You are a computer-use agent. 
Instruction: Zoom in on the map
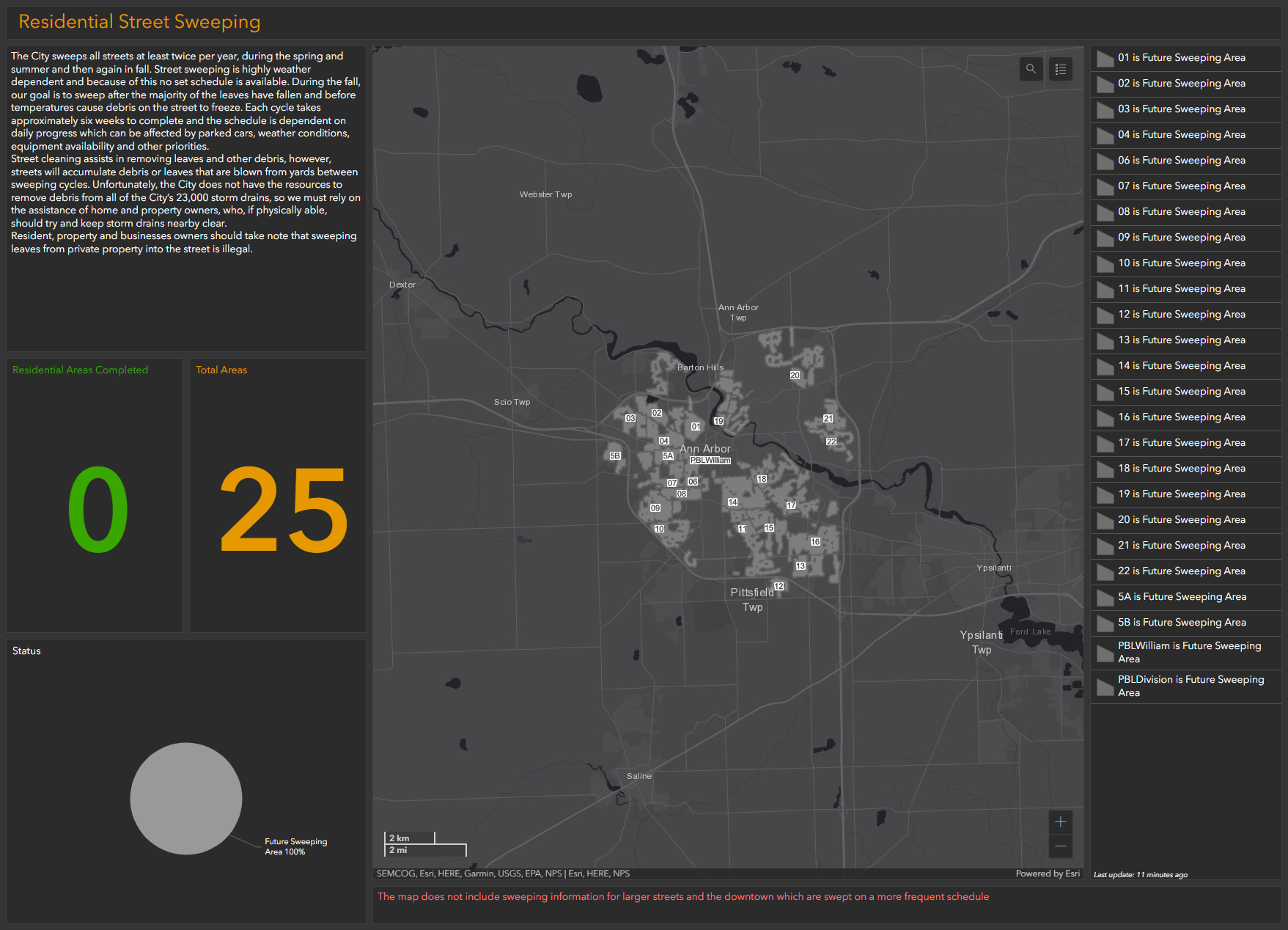tap(1060, 822)
